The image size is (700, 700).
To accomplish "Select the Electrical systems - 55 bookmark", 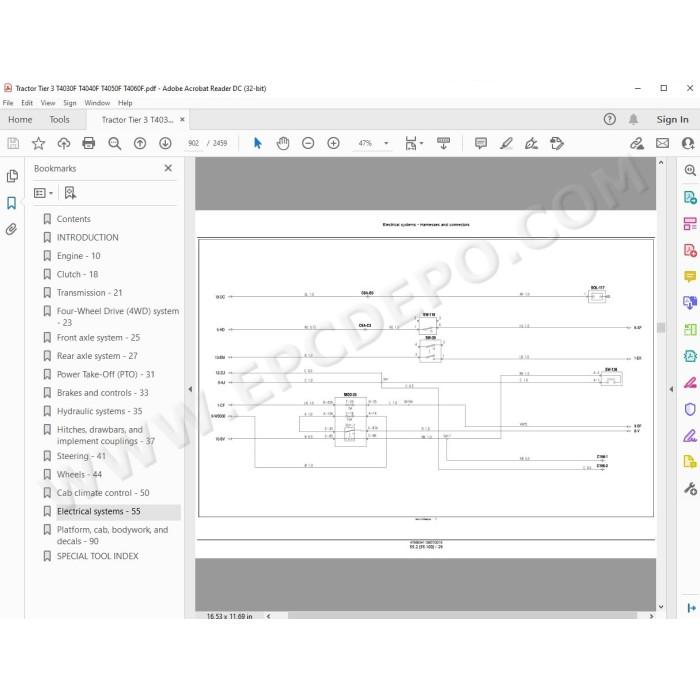I will (x=98, y=512).
